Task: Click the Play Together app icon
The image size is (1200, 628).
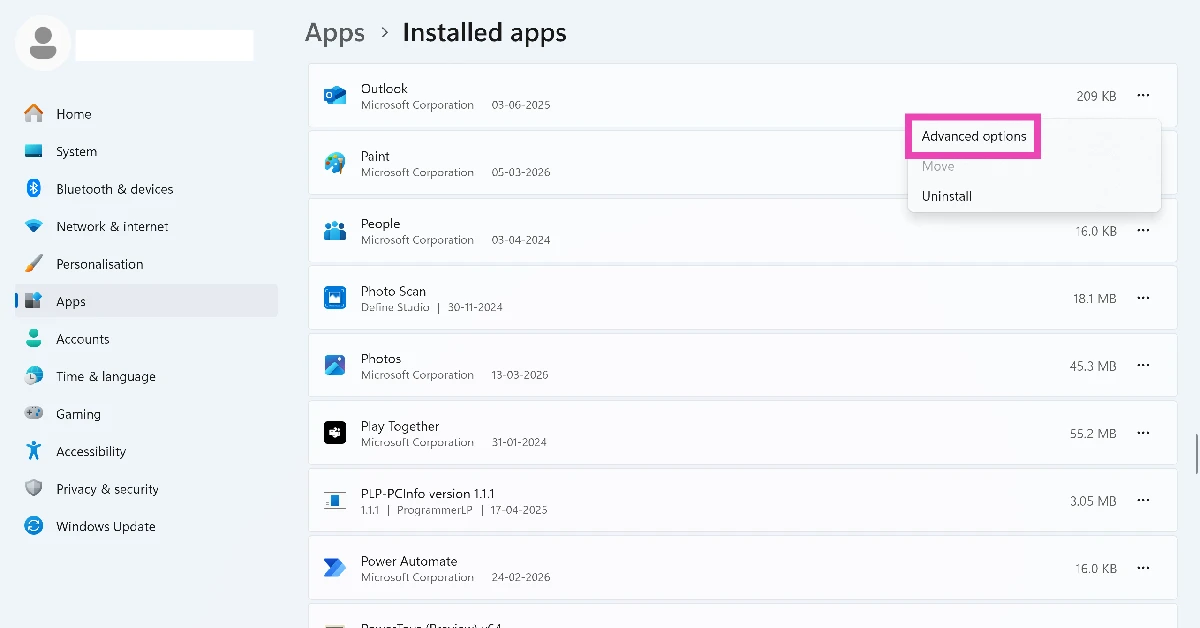Action: (335, 433)
